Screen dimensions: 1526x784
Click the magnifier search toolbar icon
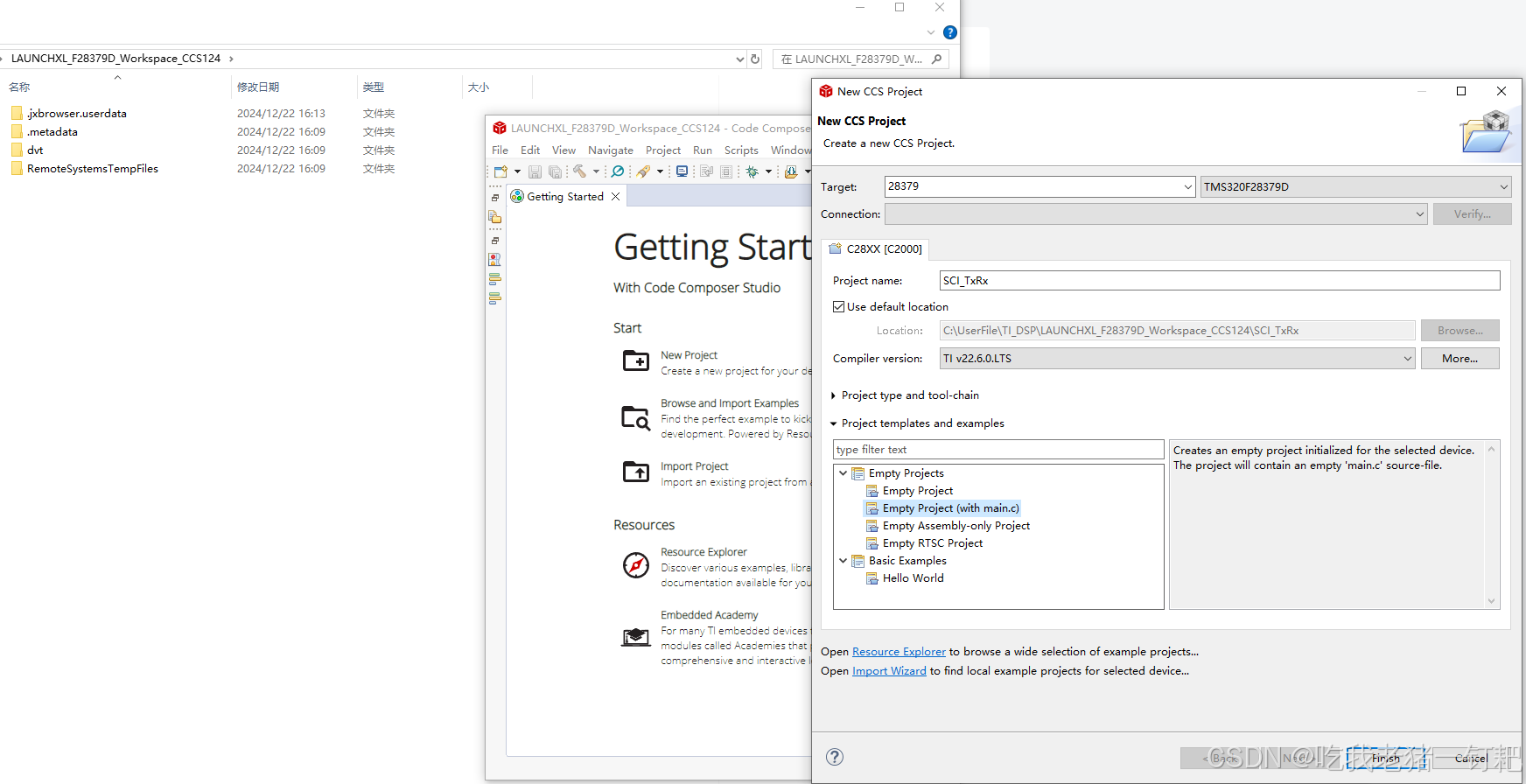point(618,171)
